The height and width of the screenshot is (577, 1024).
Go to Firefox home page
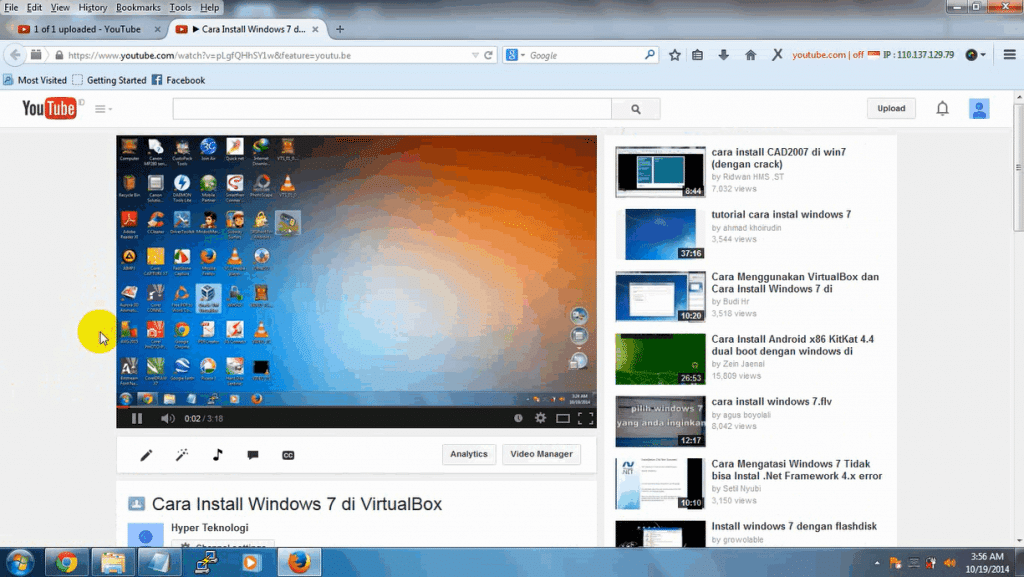click(750, 55)
